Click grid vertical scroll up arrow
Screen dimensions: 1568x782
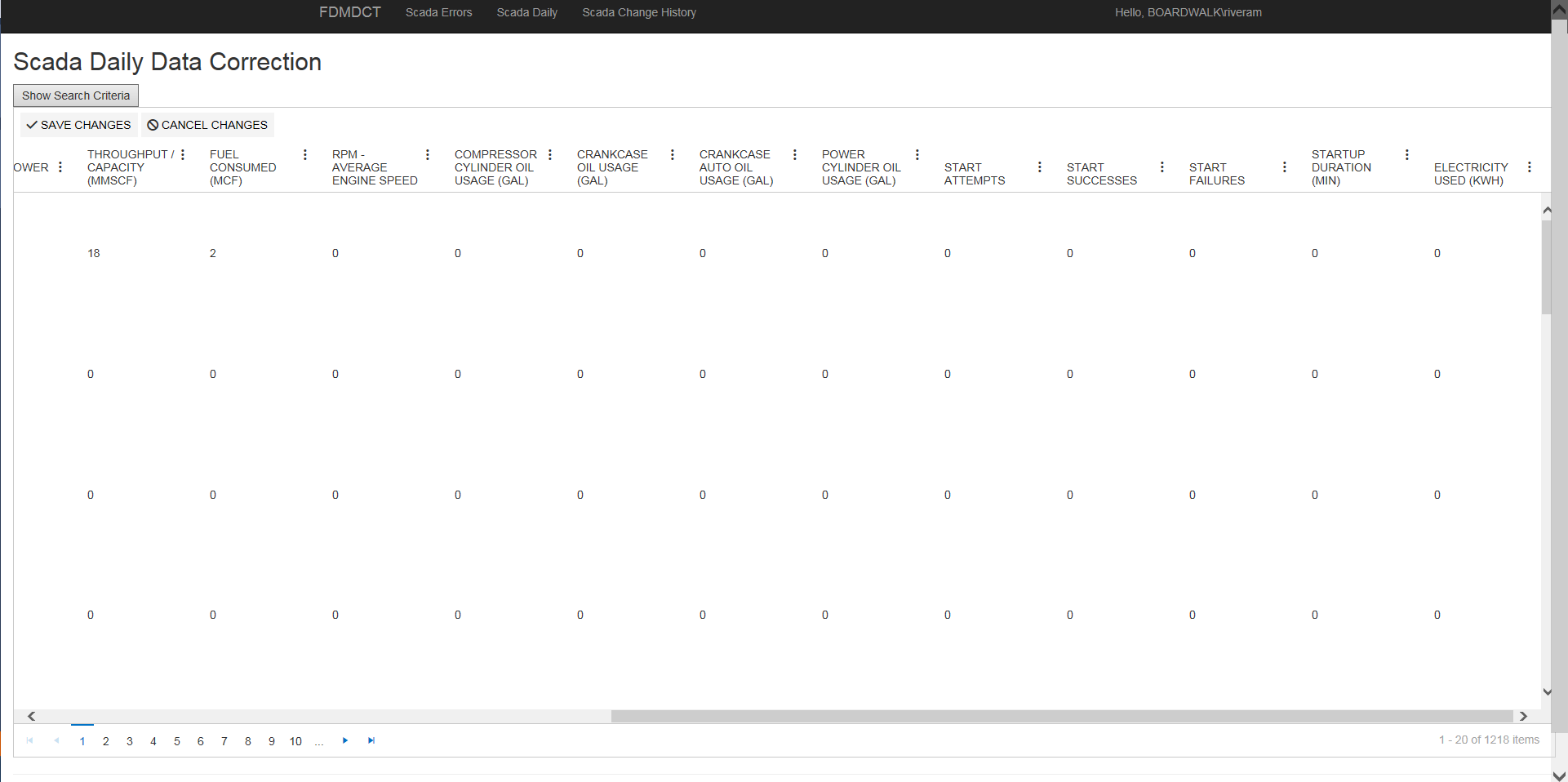pyautogui.click(x=1547, y=211)
